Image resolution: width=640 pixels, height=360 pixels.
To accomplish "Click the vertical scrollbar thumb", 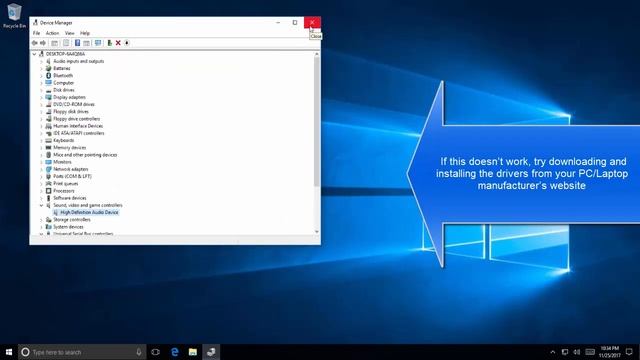I will pyautogui.click(x=317, y=122).
